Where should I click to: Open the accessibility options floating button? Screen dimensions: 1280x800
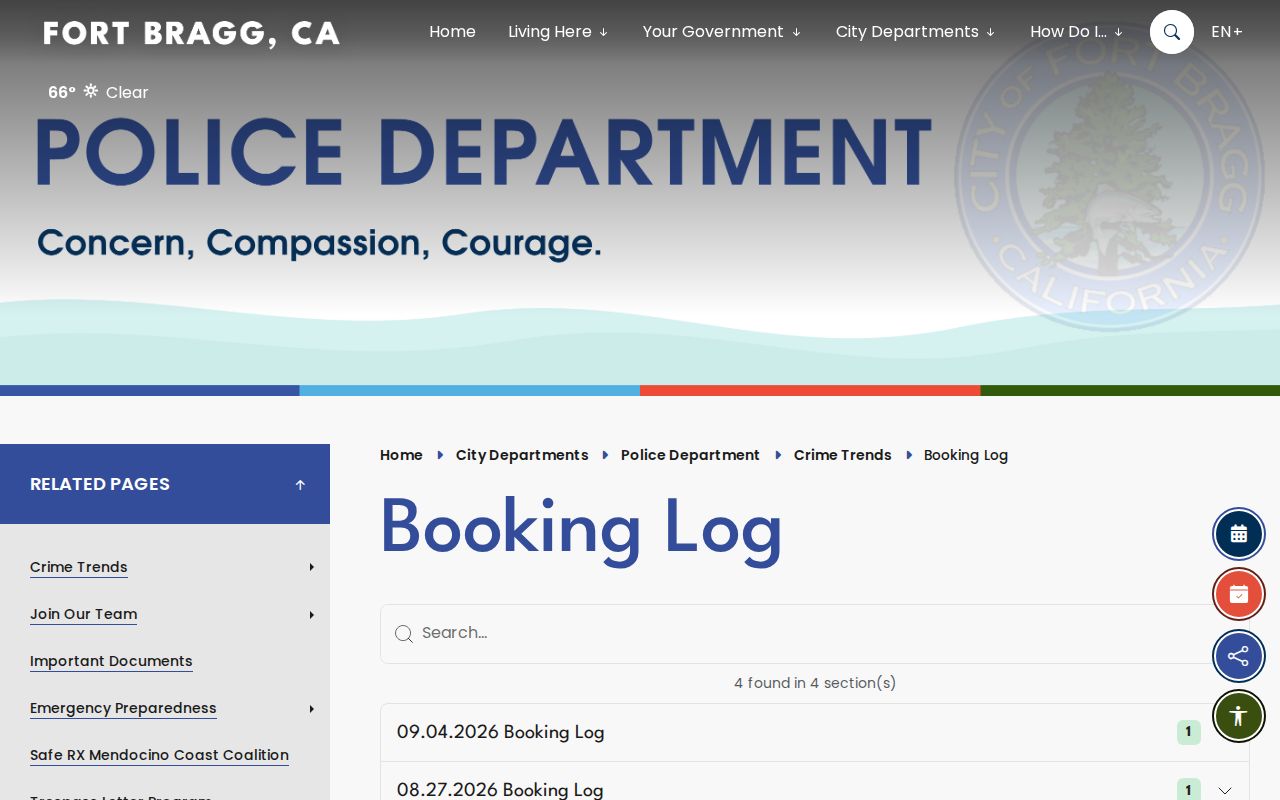1239,716
